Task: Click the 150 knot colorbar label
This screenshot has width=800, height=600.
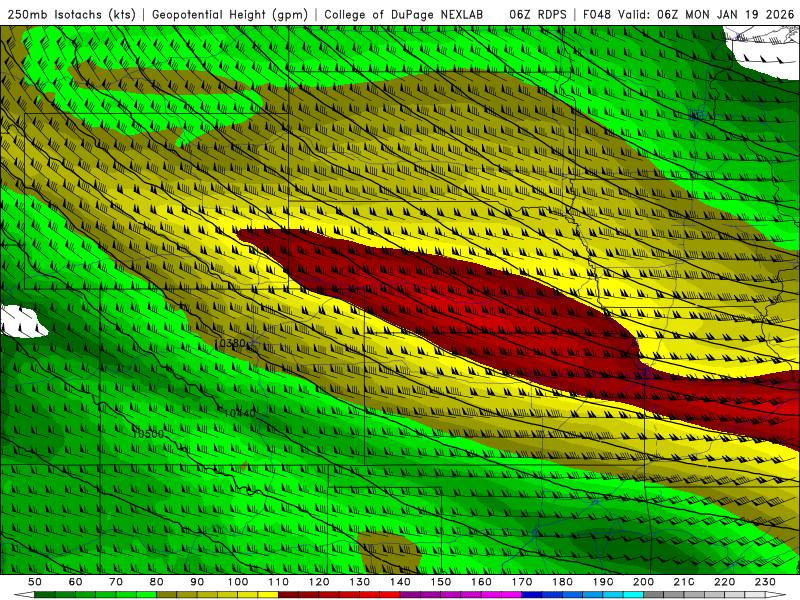Action: [441, 582]
